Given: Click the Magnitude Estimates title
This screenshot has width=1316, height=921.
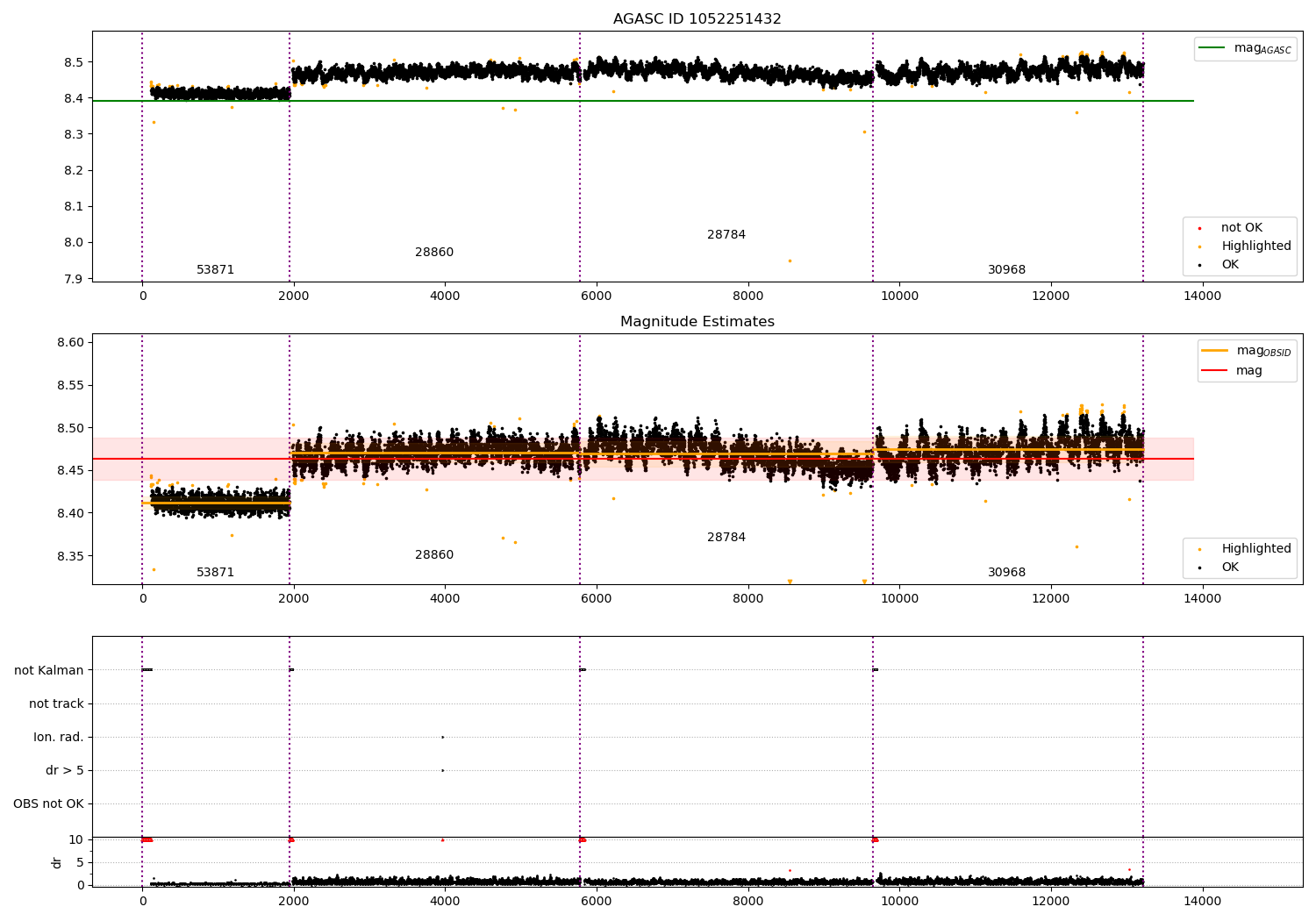Looking at the screenshot, I should coord(697,322).
